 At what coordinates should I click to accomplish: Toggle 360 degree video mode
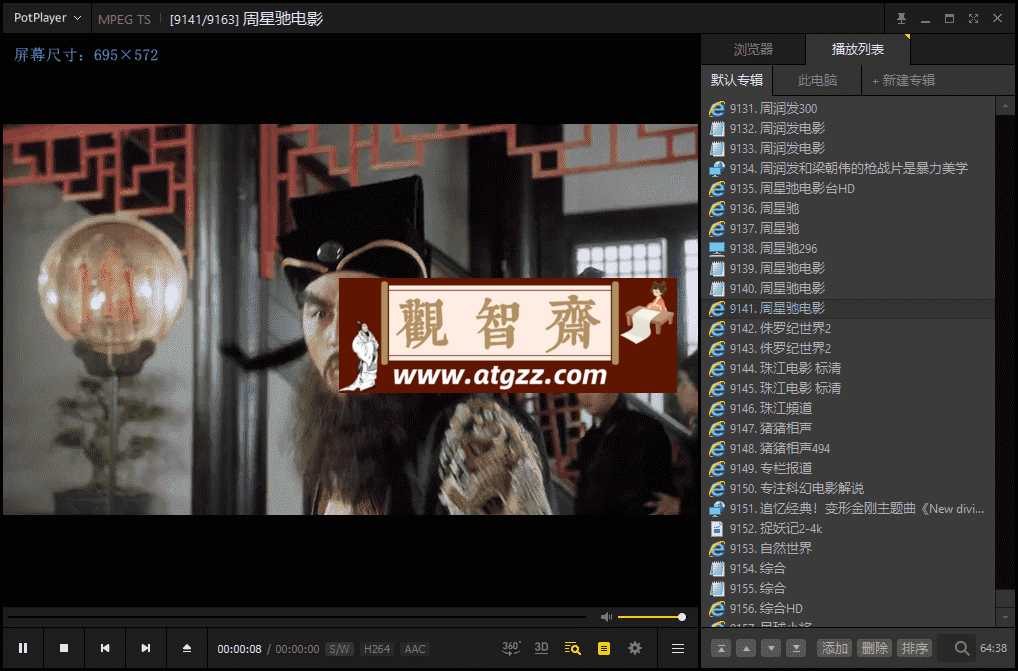click(511, 648)
